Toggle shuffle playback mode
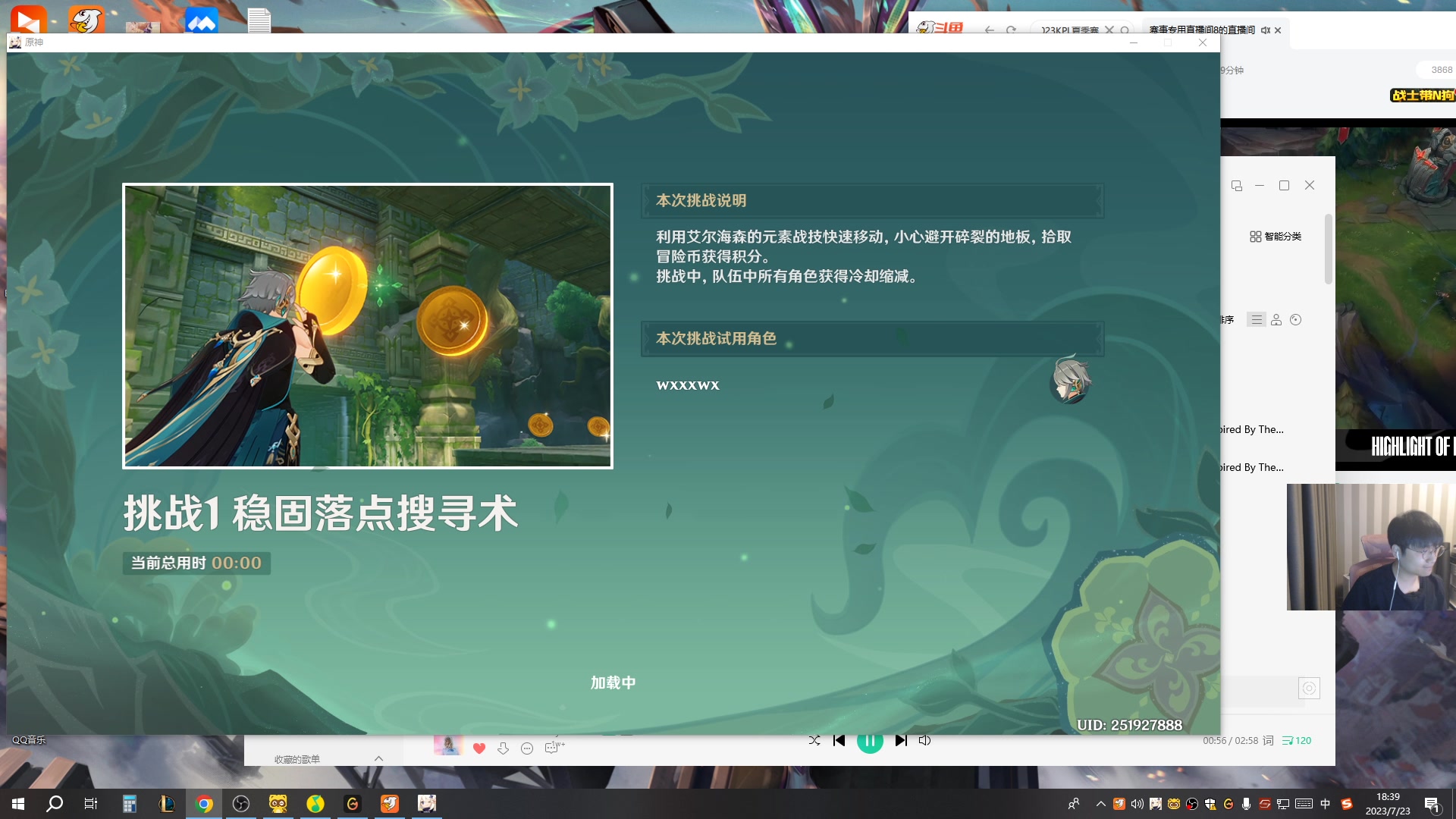Viewport: 1456px width, 819px height. [814, 740]
